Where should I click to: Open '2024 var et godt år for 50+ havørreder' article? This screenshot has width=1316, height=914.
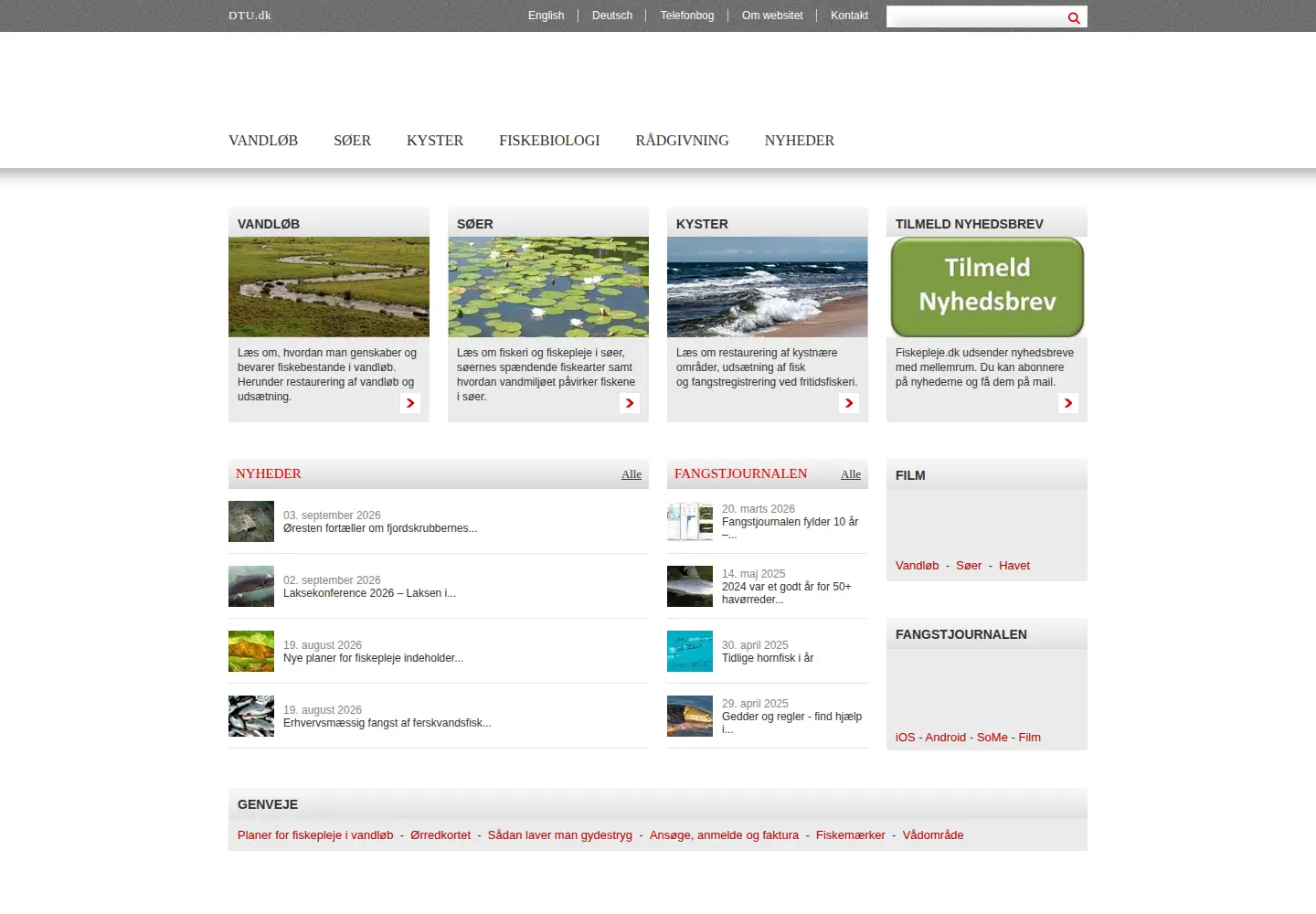click(787, 593)
